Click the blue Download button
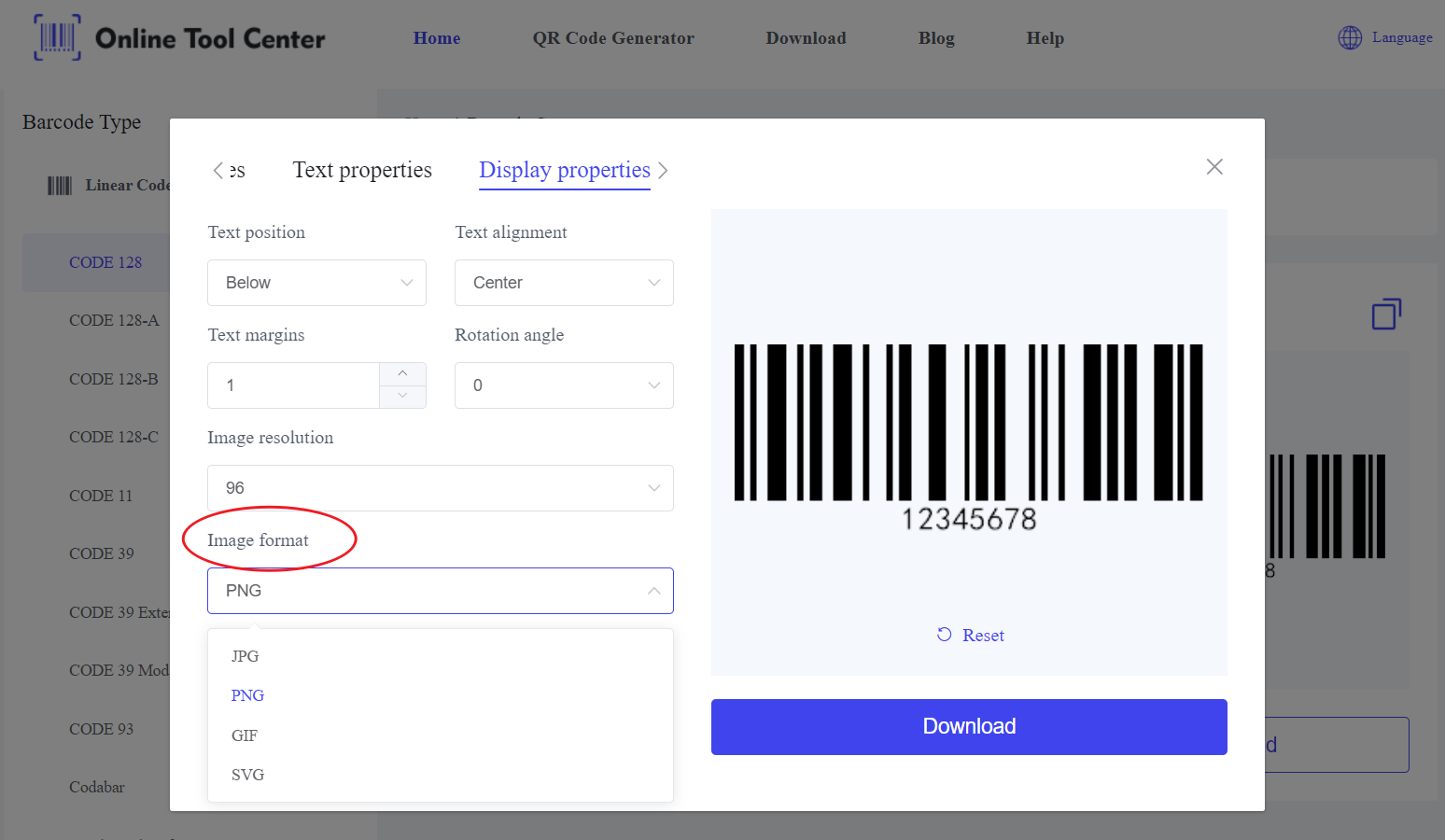 click(969, 727)
